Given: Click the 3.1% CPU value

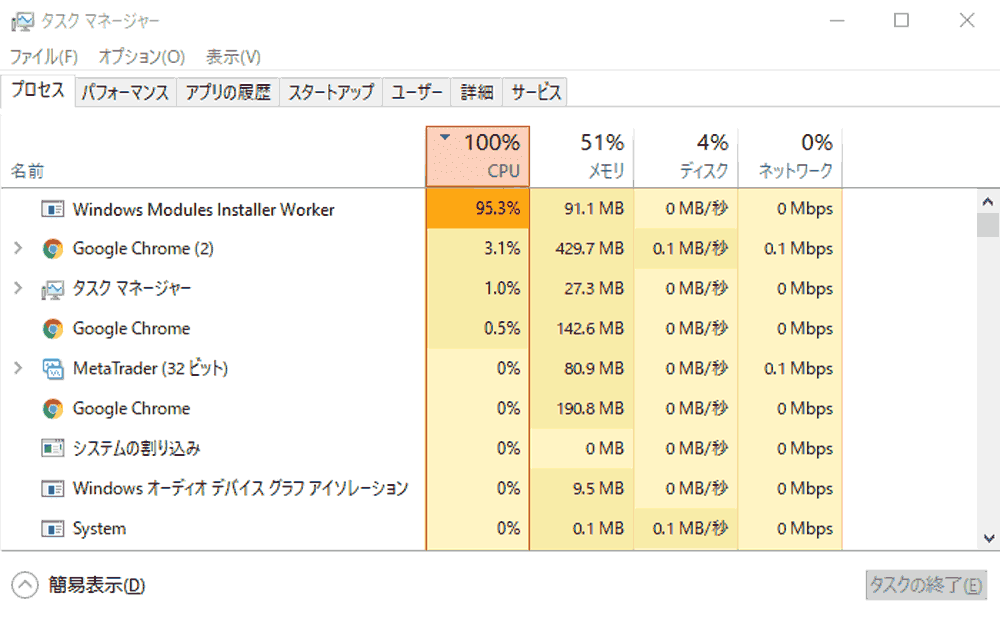Looking at the screenshot, I should 502,248.
